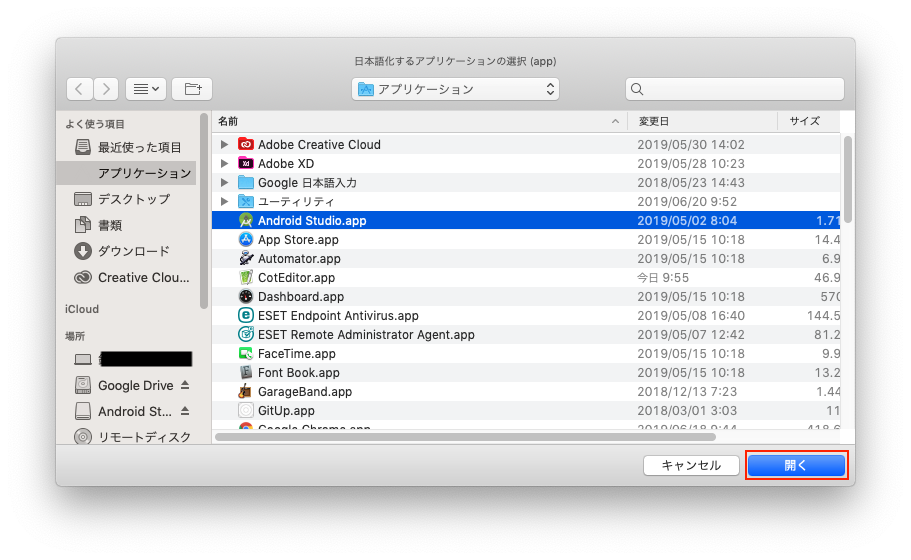
Task: Click date 2019/05/30 14:02
Action: (x=691, y=144)
